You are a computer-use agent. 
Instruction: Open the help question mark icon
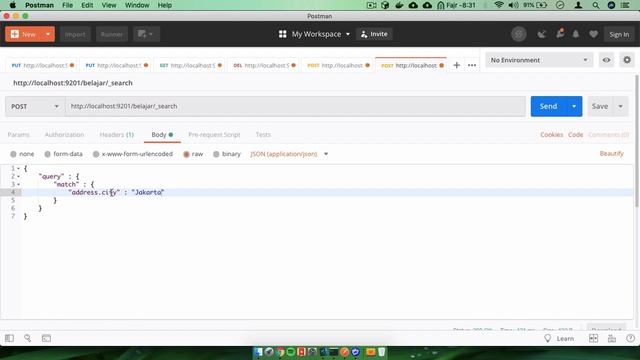coord(630,338)
